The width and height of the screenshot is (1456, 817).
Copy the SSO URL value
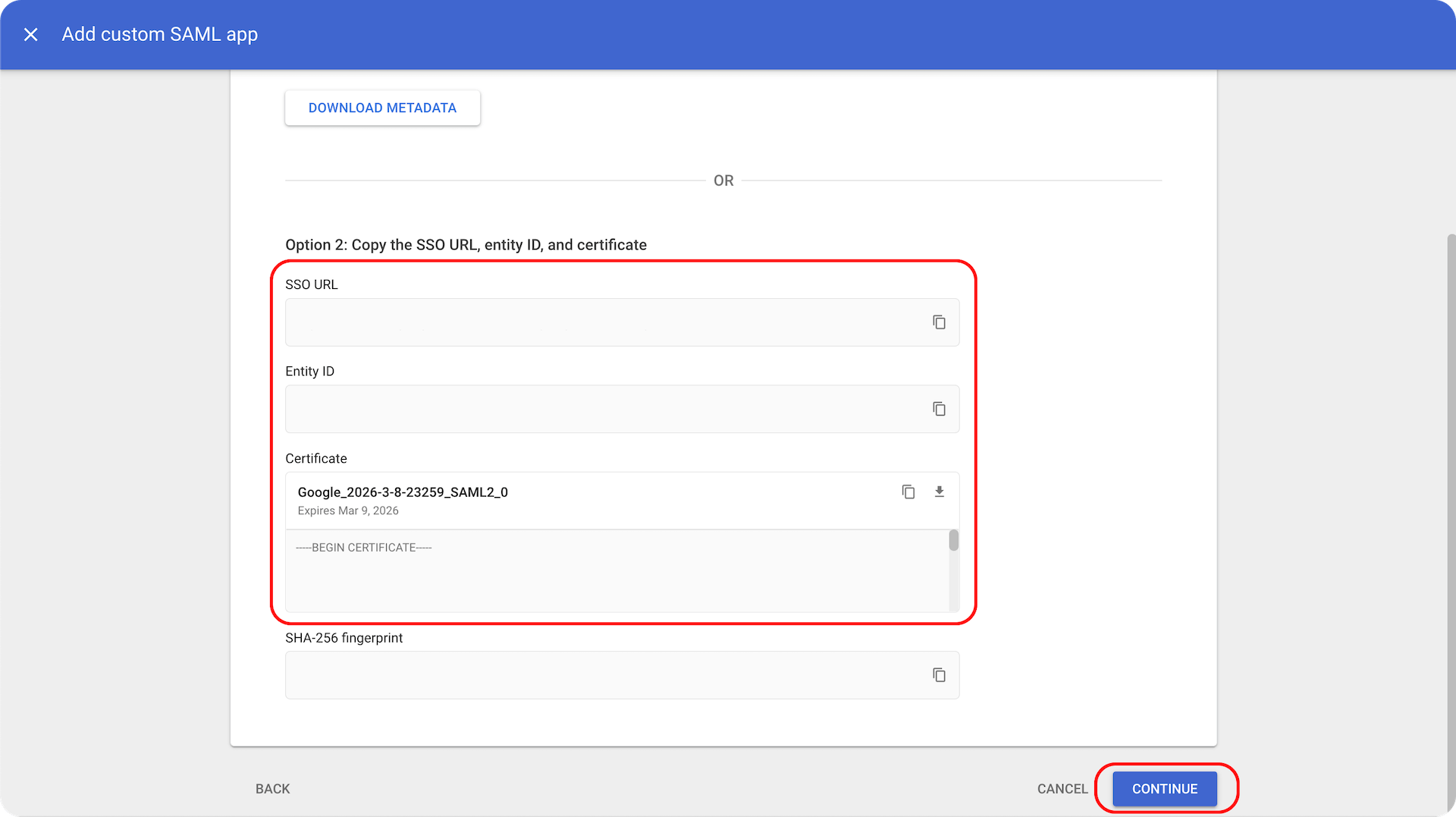[939, 322]
